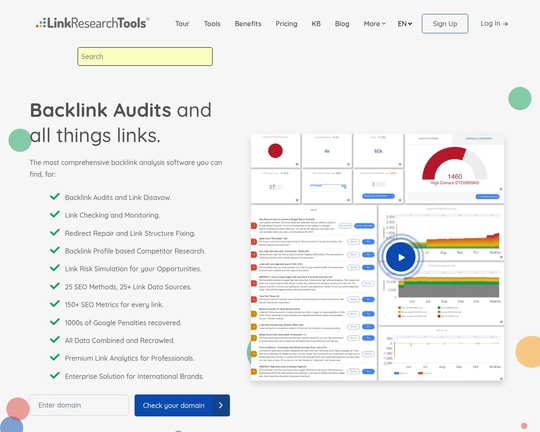
Task: Click the checkmark beside Link Checking and Monitoring
Action: (x=55, y=215)
